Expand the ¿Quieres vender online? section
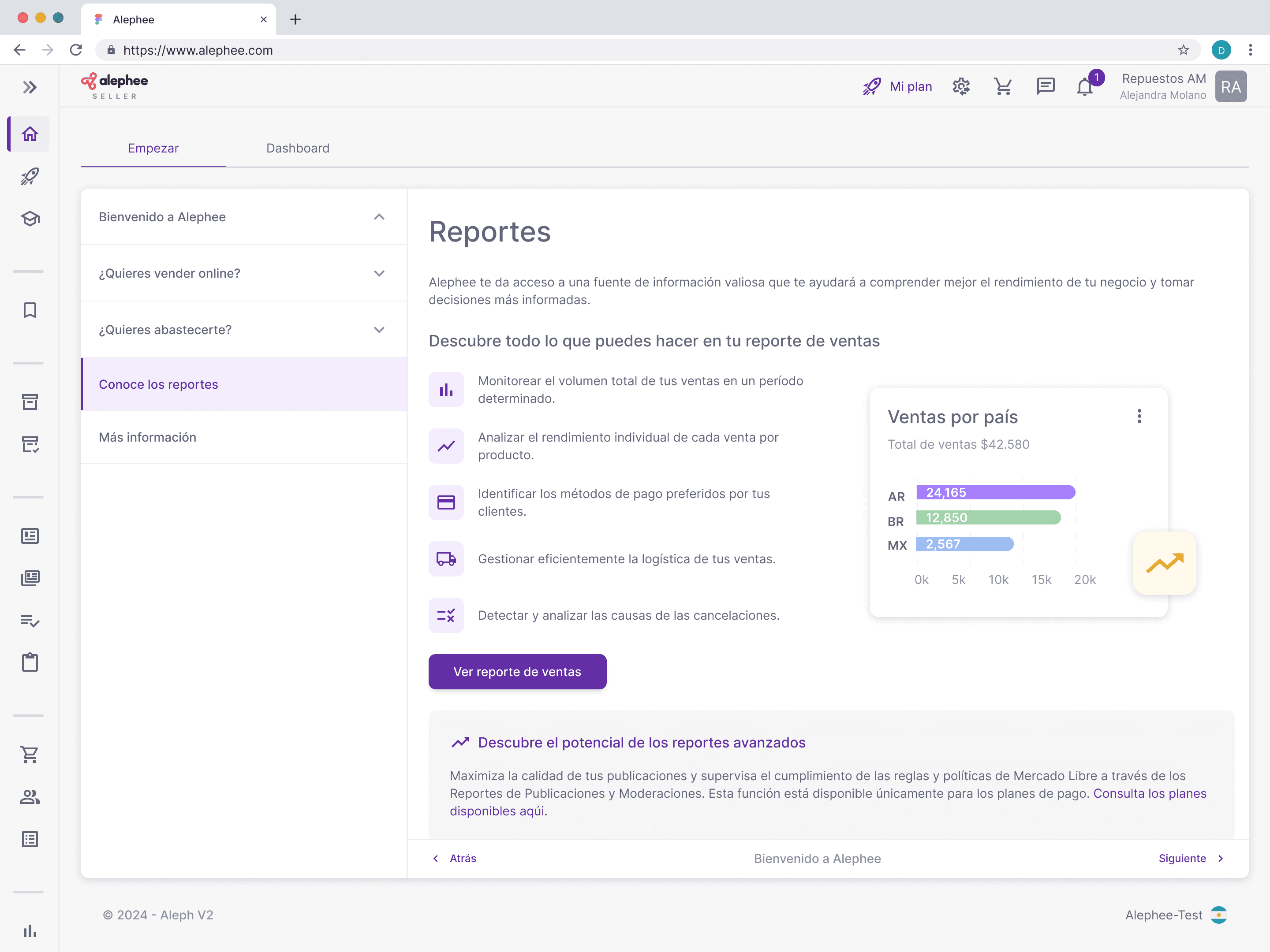 [x=379, y=273]
